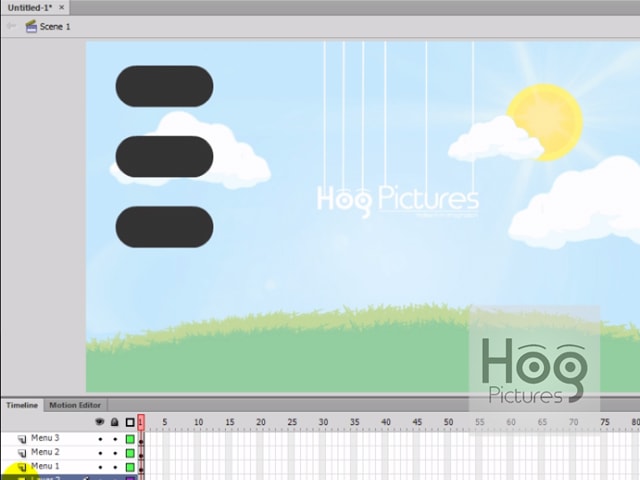The height and width of the screenshot is (480, 640).
Task: Toggle outline view for Menu 3 layer
Action: pyautogui.click(x=130, y=439)
